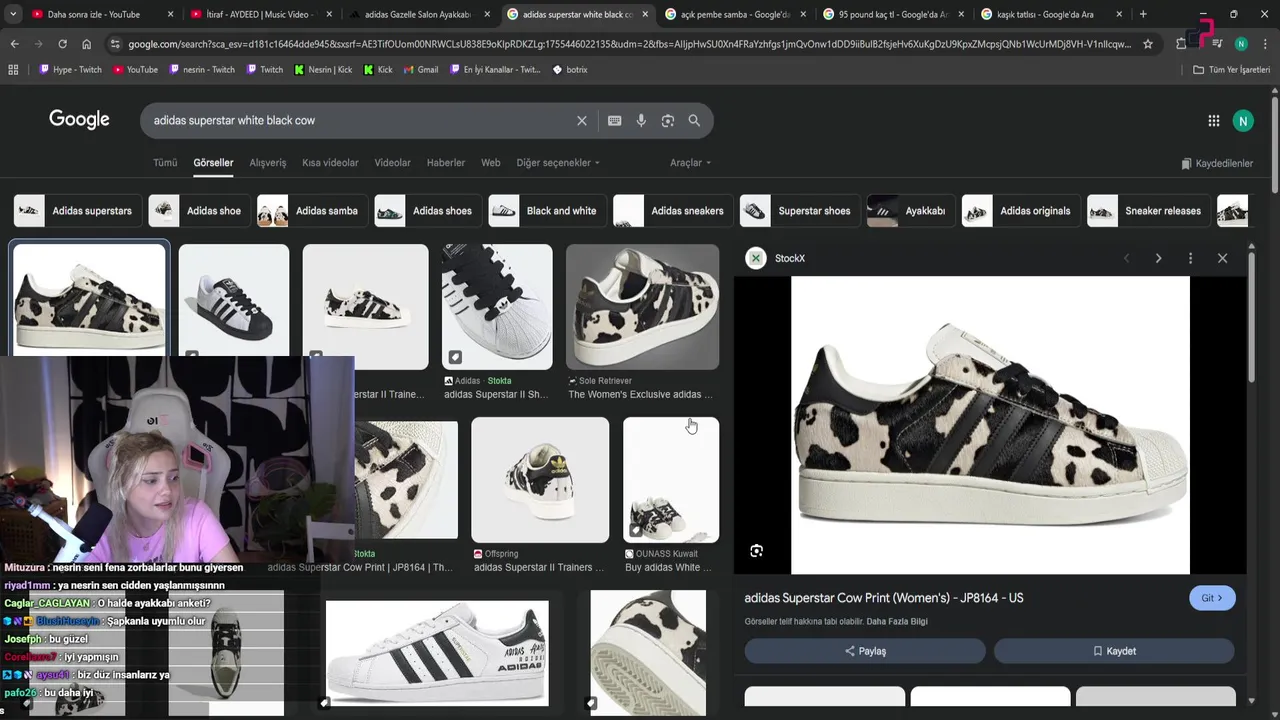Switch to Web results tab

[490, 163]
